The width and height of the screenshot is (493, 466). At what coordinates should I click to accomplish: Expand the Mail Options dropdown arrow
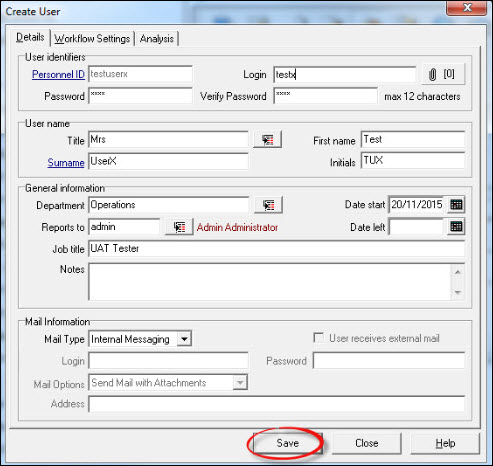[x=240, y=382]
